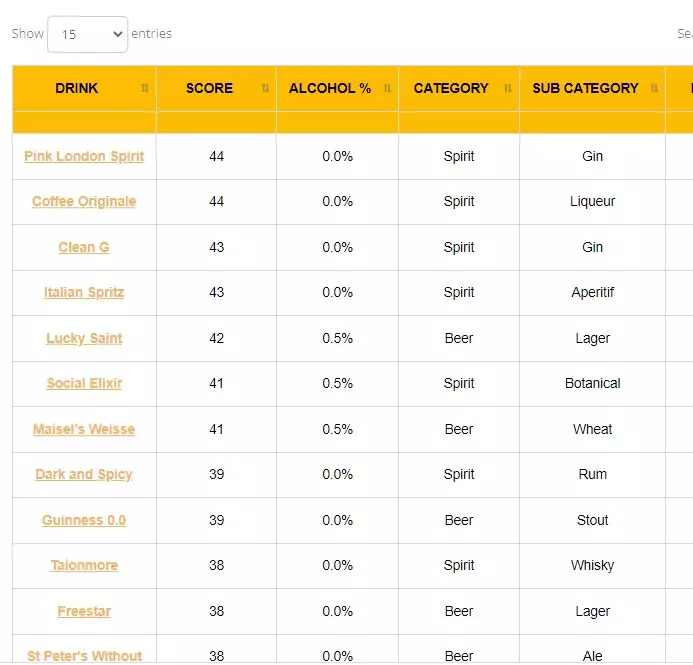Select the Lucky Saint link

pos(84,338)
